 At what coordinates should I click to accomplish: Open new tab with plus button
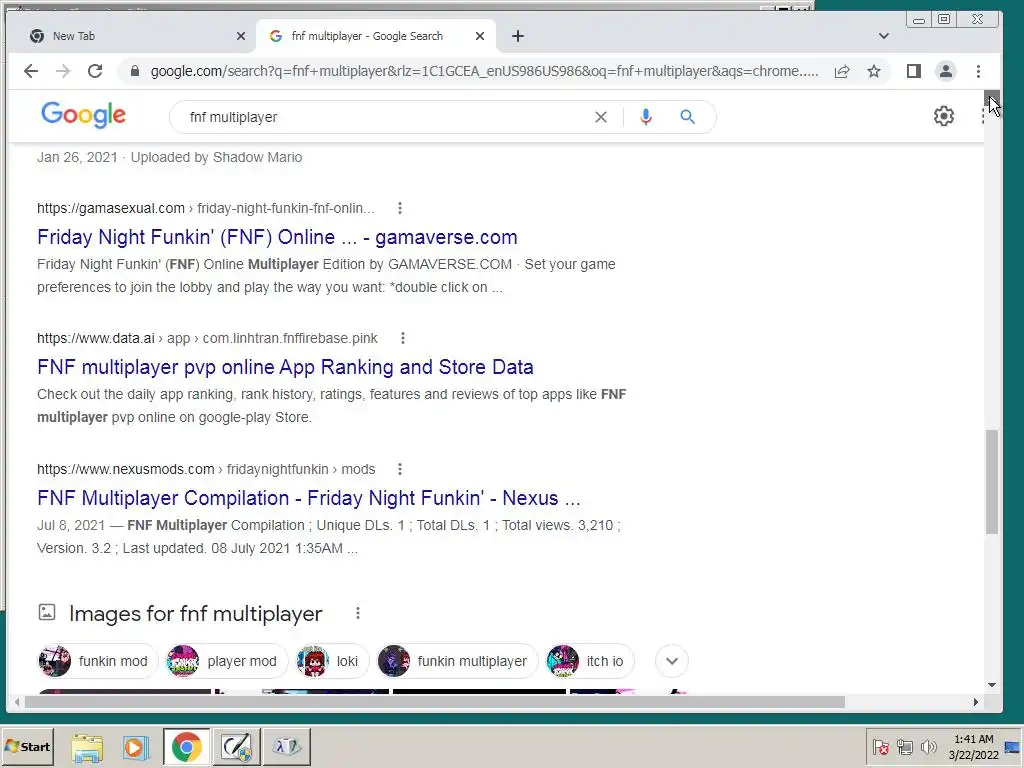pos(518,36)
